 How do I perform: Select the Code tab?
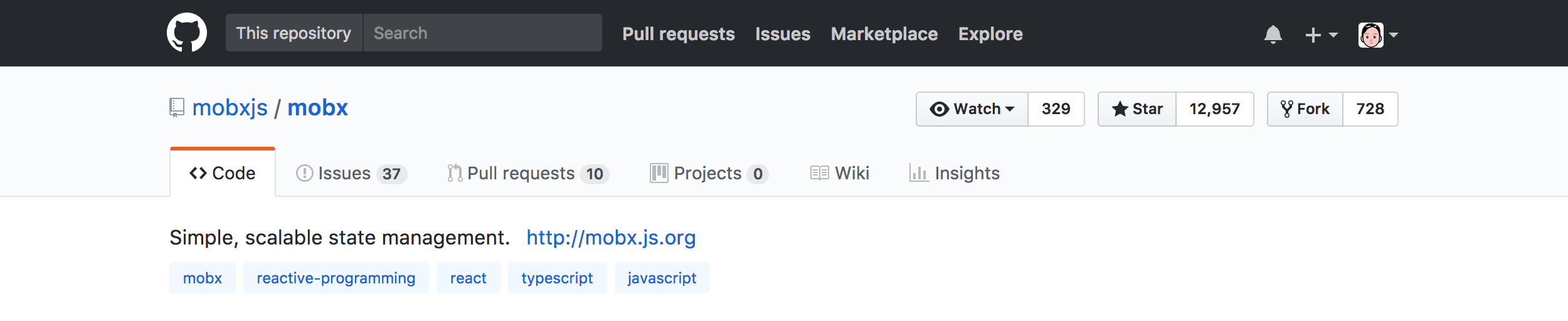pyautogui.click(x=223, y=173)
